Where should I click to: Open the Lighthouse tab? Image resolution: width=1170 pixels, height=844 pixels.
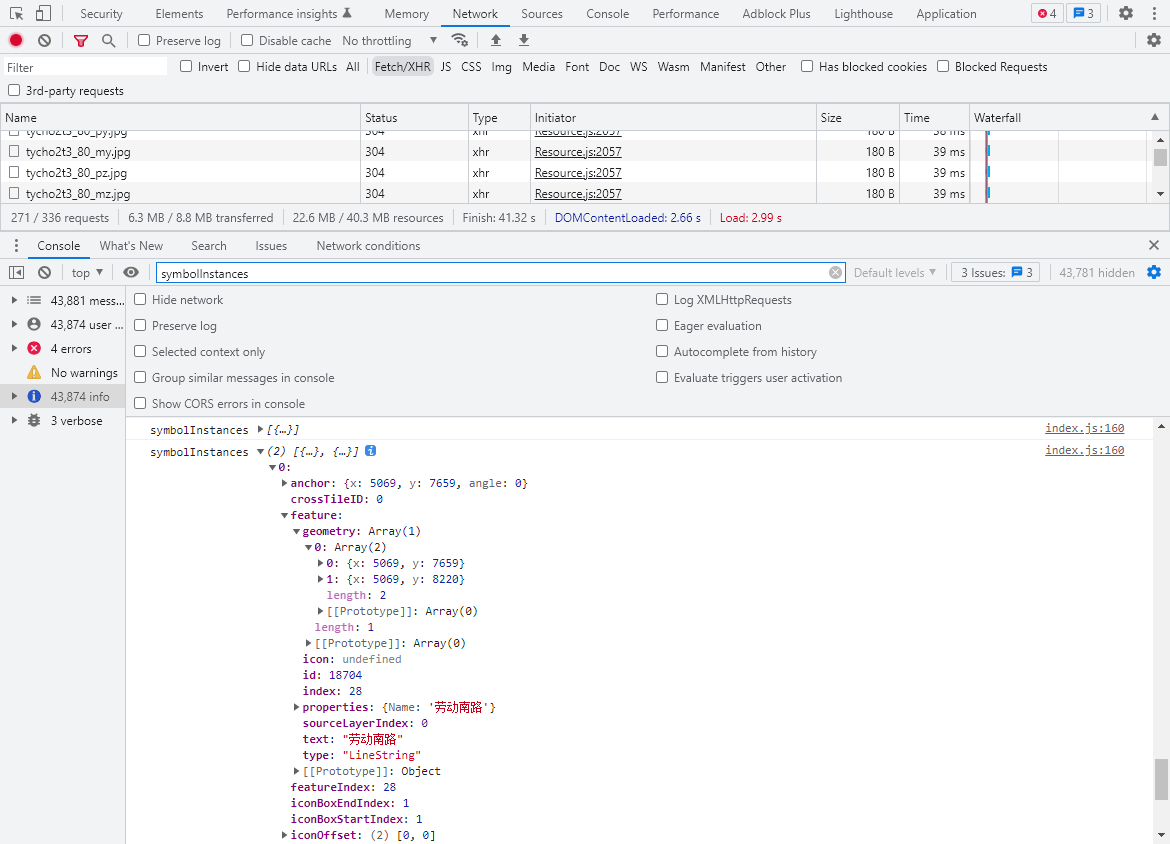tap(863, 13)
